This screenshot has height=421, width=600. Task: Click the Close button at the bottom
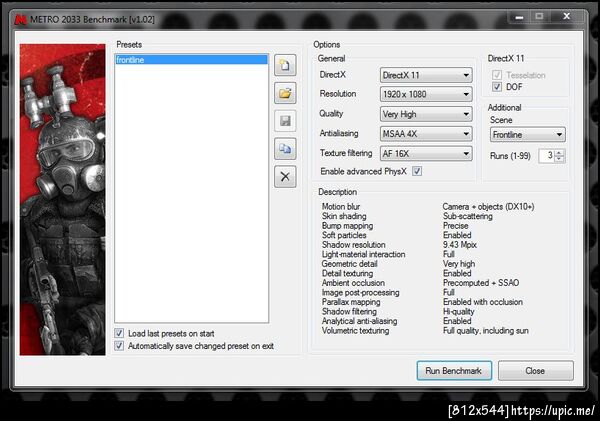point(535,370)
